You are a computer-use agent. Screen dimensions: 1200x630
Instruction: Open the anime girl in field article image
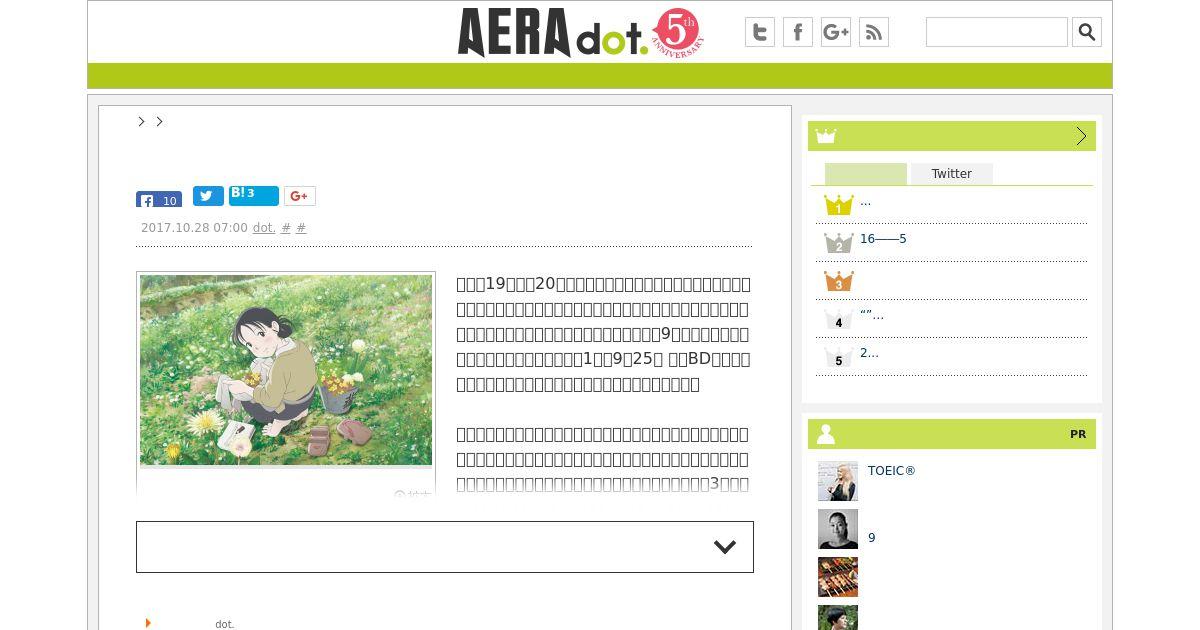pyautogui.click(x=286, y=370)
